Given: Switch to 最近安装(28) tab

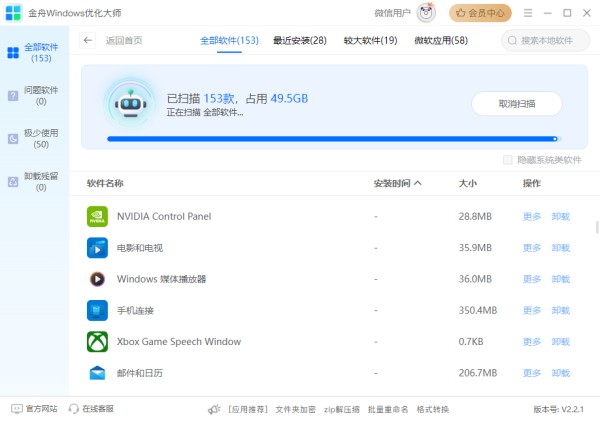Looking at the screenshot, I should point(300,41).
